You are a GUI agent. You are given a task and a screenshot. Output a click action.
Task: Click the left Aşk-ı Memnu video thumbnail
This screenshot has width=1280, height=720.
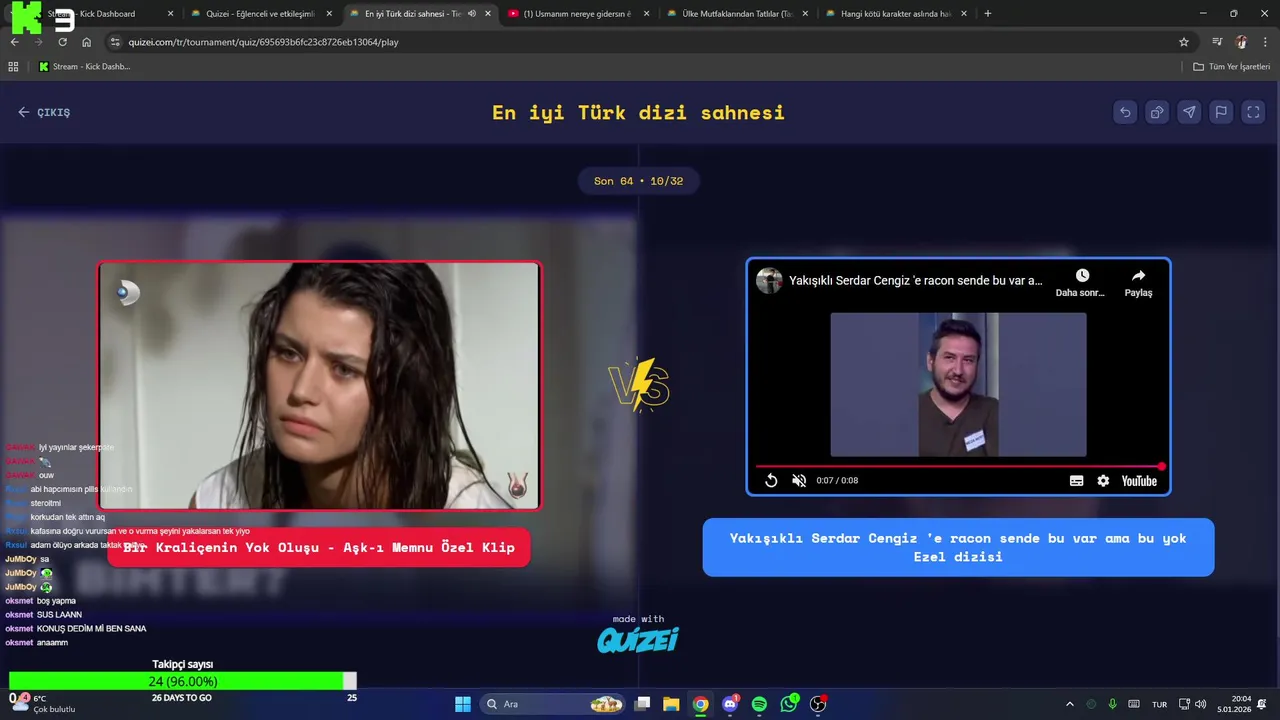click(319, 386)
